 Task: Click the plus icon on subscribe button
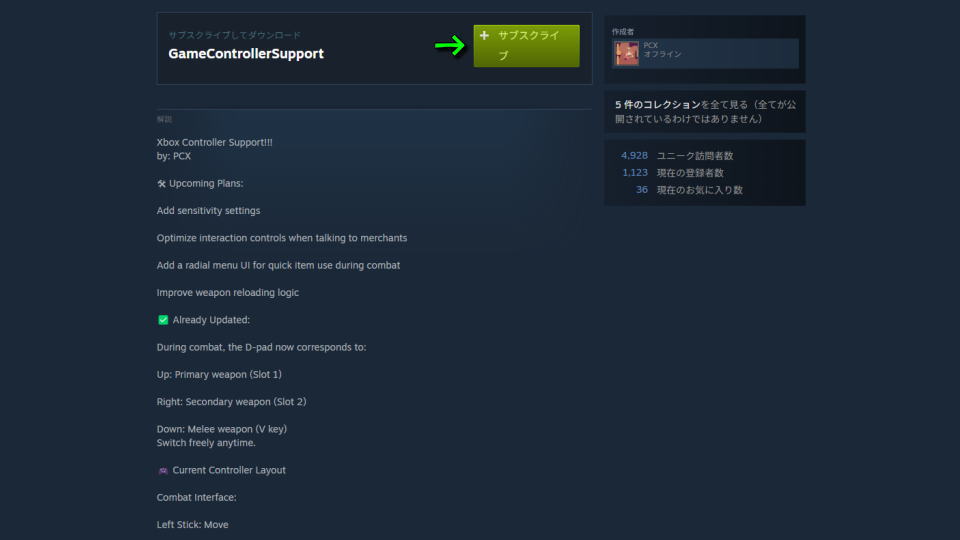coord(484,36)
